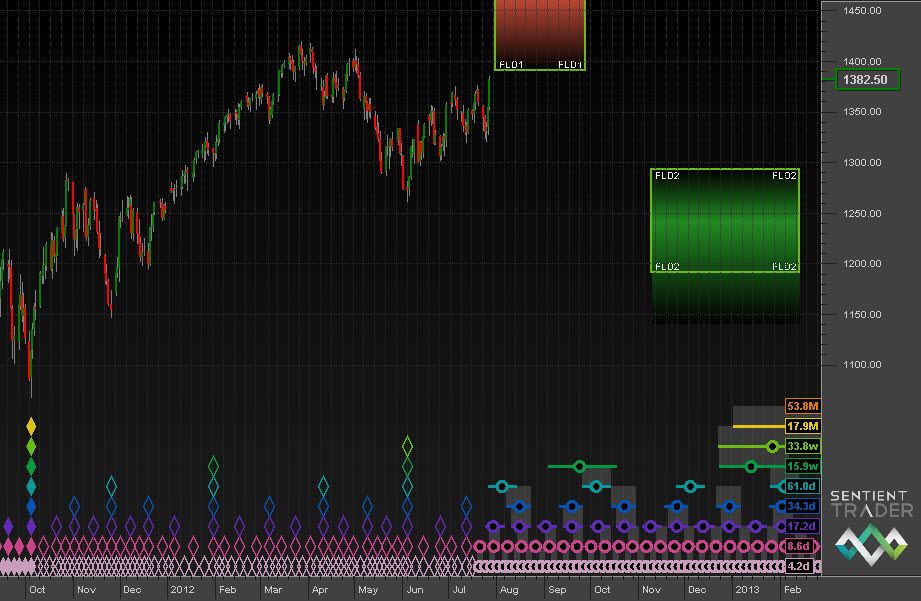Select the solid yellow diamond at the October trough
Image resolution: width=921 pixels, height=601 pixels.
click(x=31, y=427)
